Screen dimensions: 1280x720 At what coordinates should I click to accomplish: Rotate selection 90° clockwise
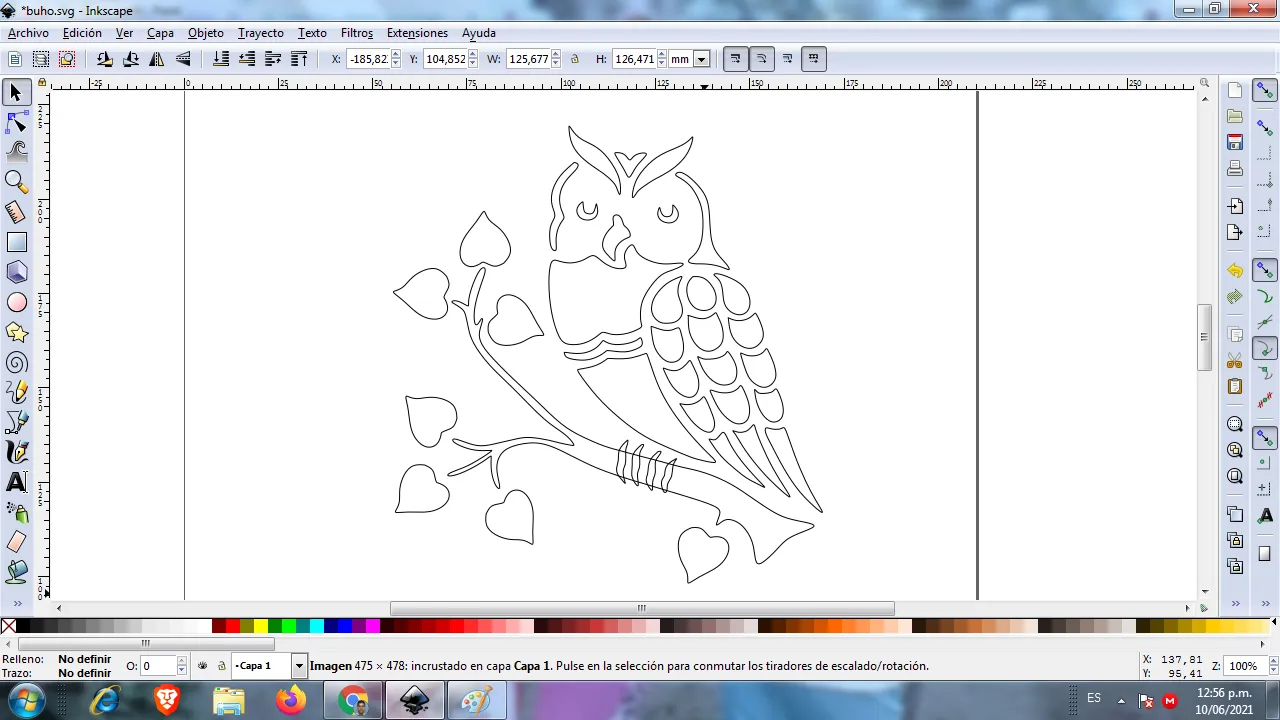coord(130,59)
